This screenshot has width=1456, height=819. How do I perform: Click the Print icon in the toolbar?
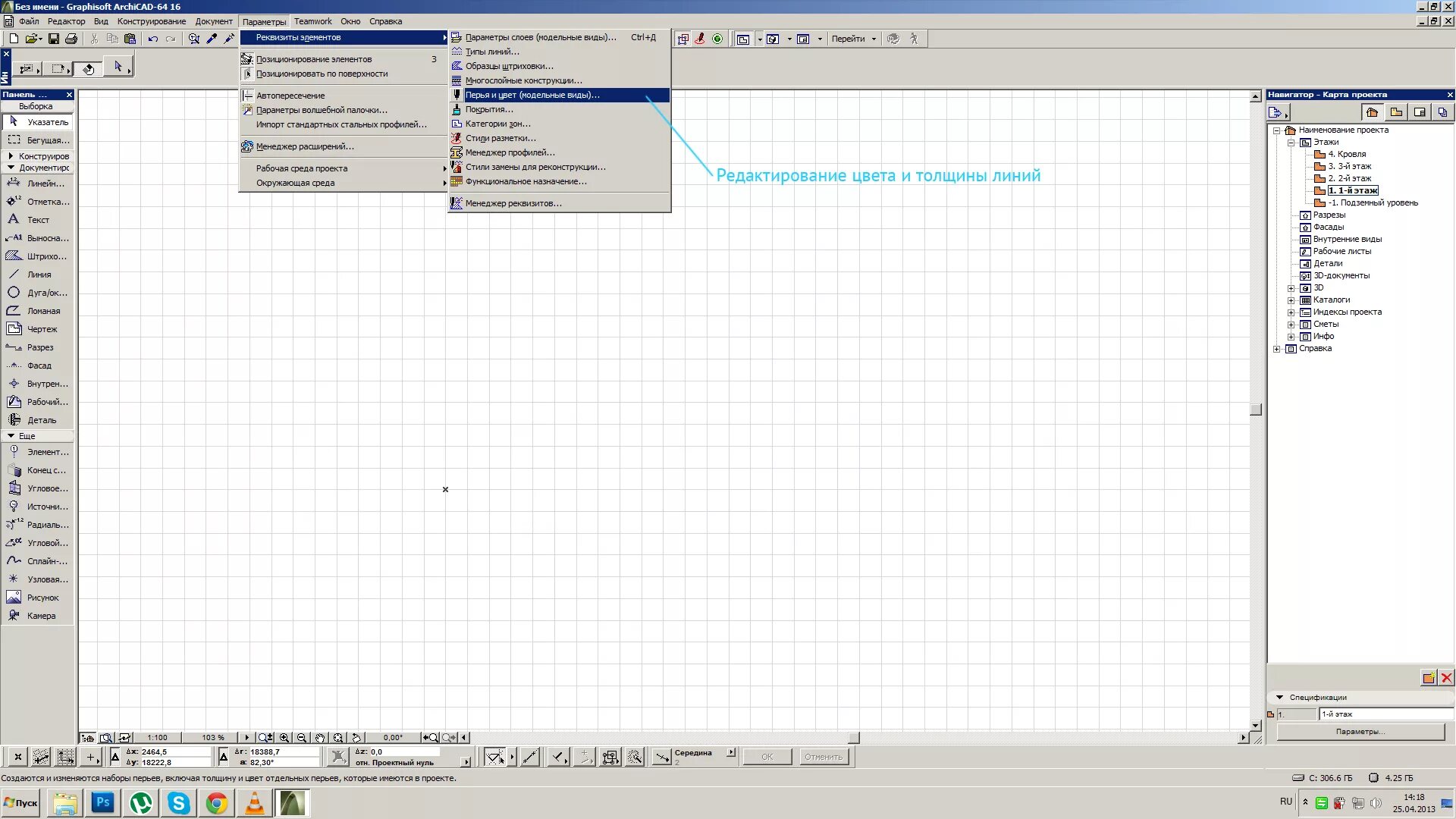(x=71, y=39)
